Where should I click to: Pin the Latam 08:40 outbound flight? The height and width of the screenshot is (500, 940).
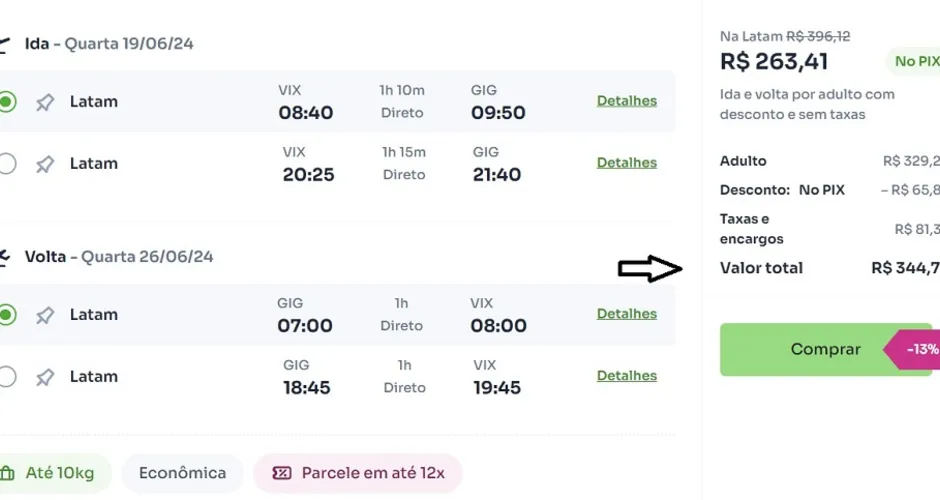pos(44,103)
